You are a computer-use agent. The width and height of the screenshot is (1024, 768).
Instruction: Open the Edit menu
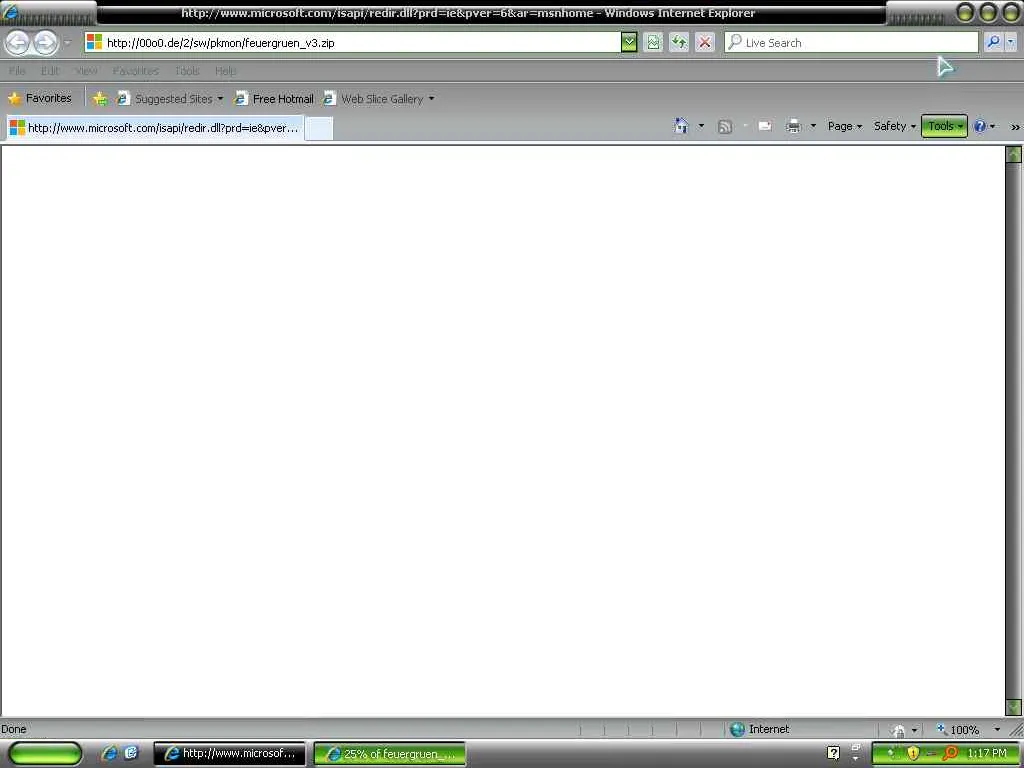(50, 71)
